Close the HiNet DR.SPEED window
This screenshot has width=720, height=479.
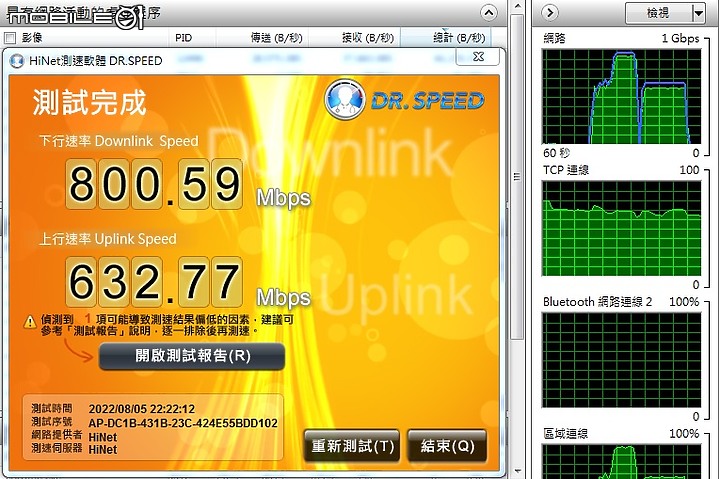478,56
